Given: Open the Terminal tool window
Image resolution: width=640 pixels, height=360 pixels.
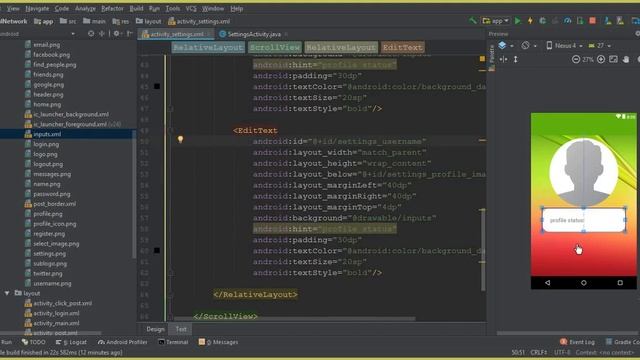Looking at the screenshot, I should pos(173,342).
